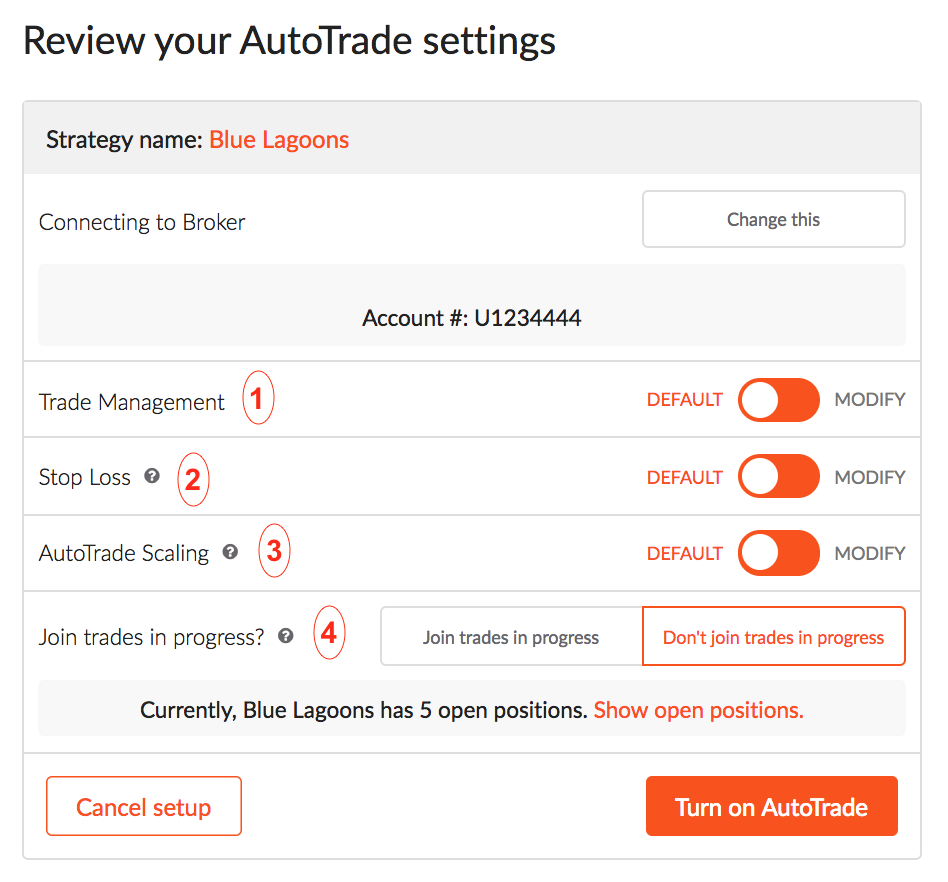Image resolution: width=948 pixels, height=882 pixels.
Task: Click the red circled number 1 marker
Action: tap(258, 398)
